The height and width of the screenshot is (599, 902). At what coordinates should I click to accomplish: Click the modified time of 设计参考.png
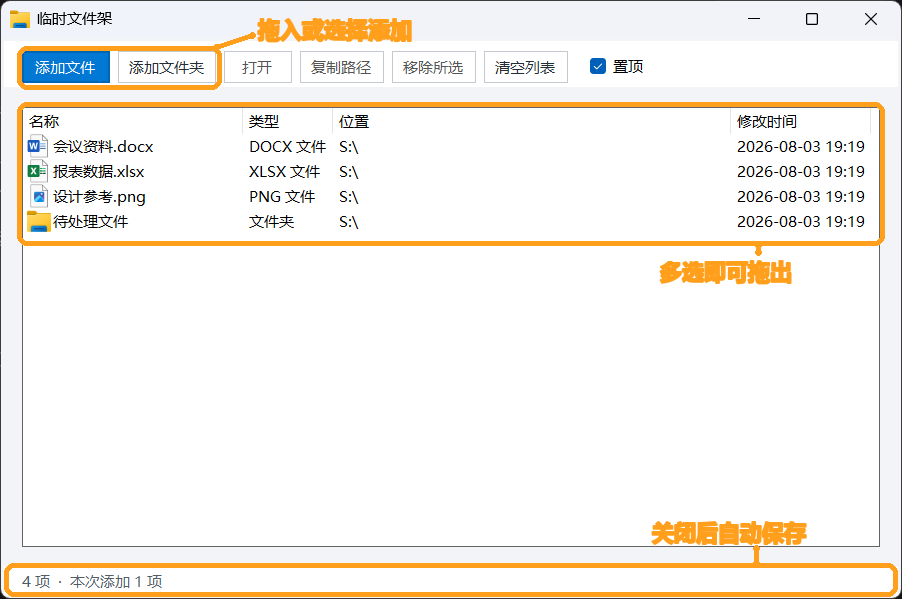(x=801, y=197)
